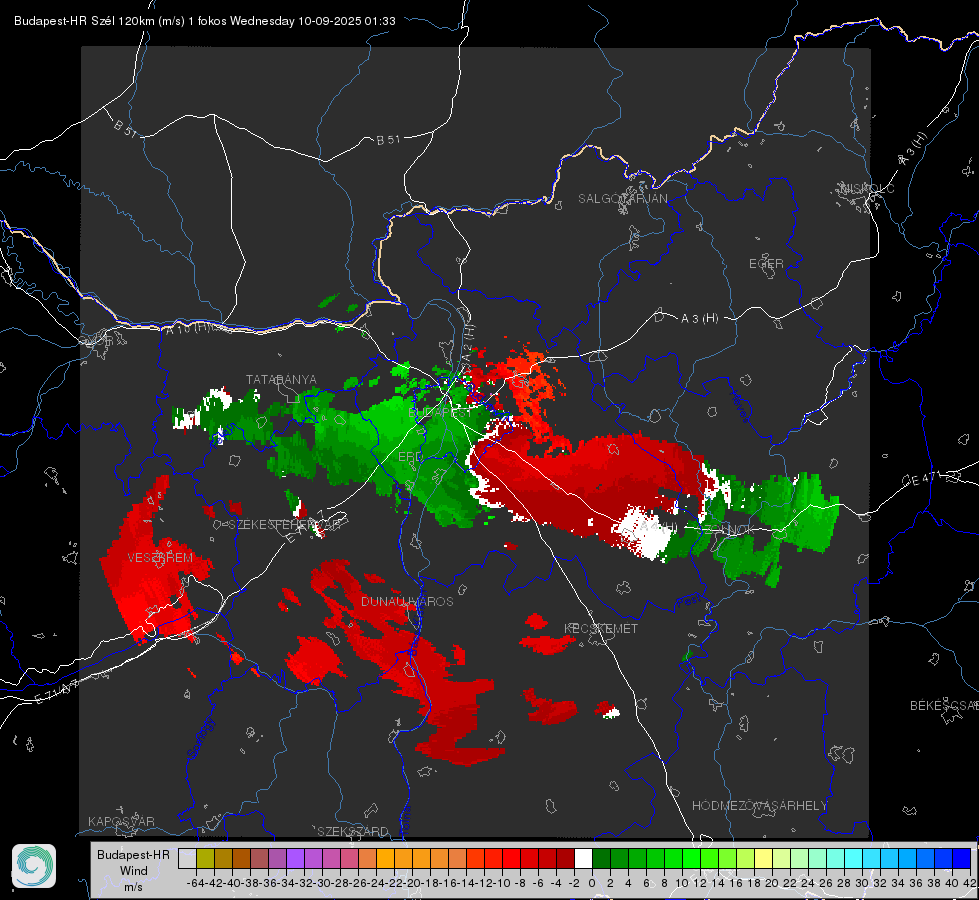Select the SZÉKESFEHÉRVÁR label

coord(284,524)
